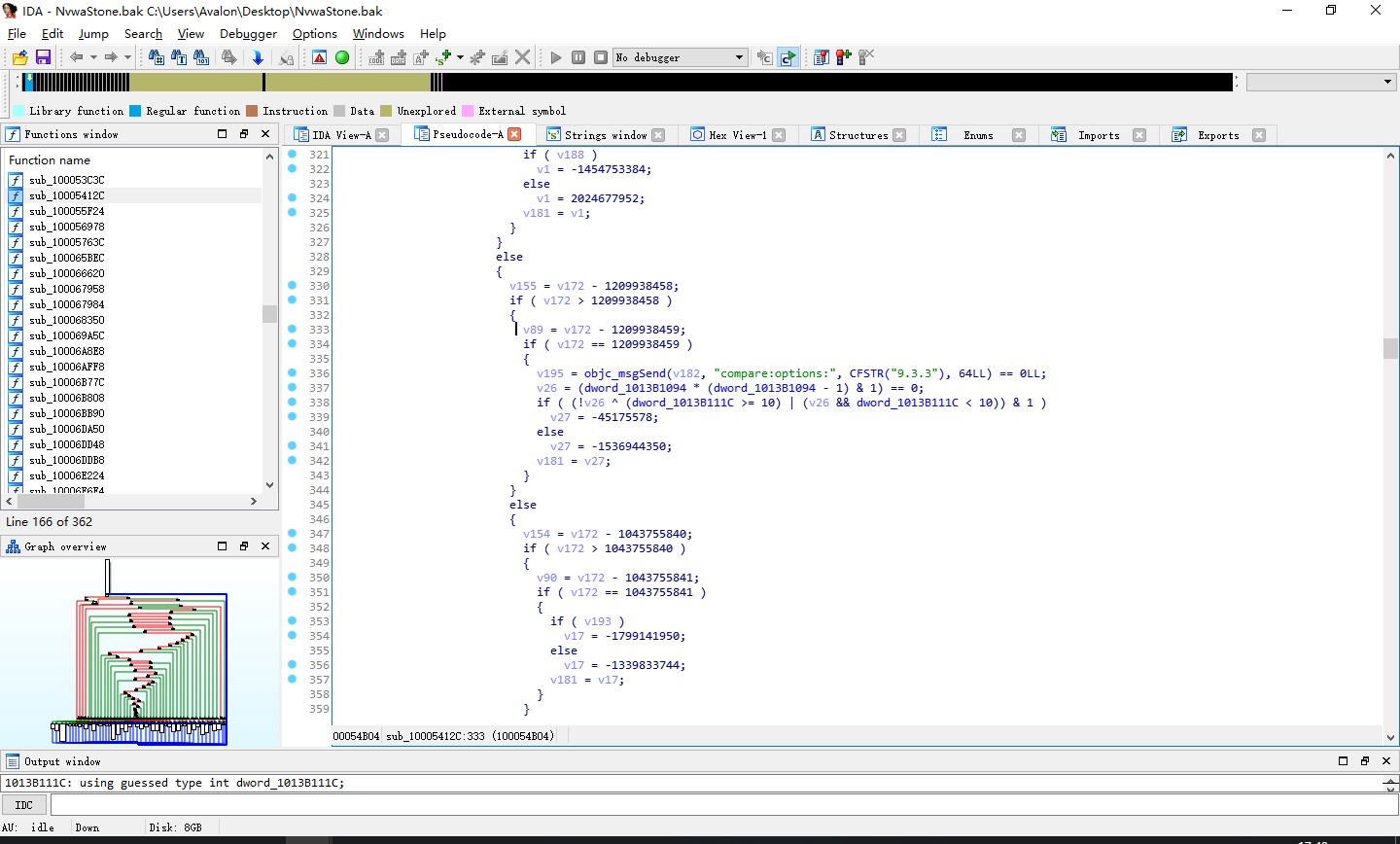Click the IDC command input field

click(715, 805)
